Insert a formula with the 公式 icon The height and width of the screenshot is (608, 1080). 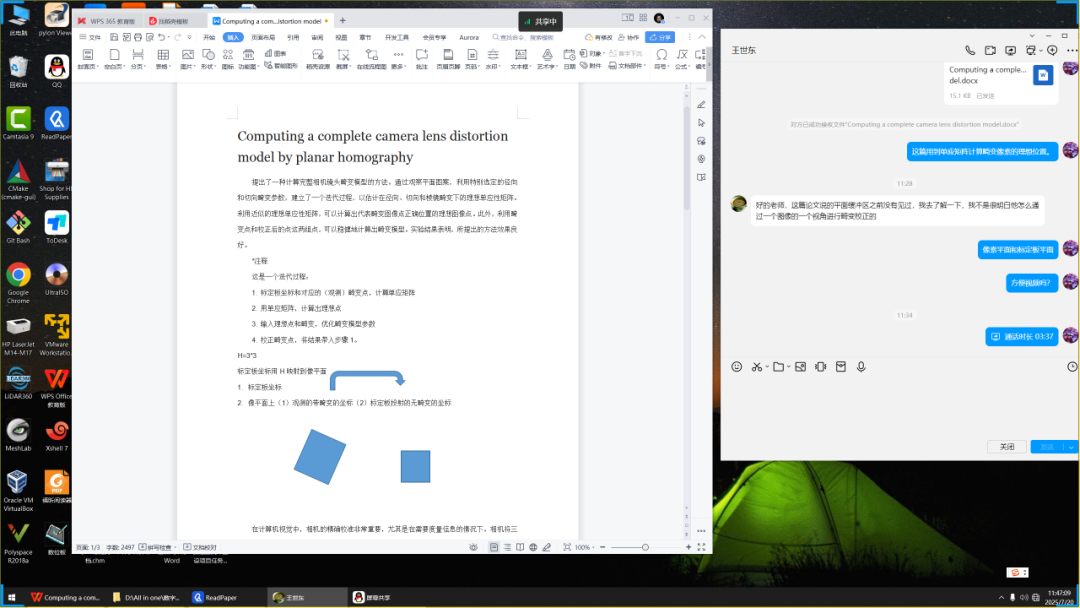click(682, 59)
